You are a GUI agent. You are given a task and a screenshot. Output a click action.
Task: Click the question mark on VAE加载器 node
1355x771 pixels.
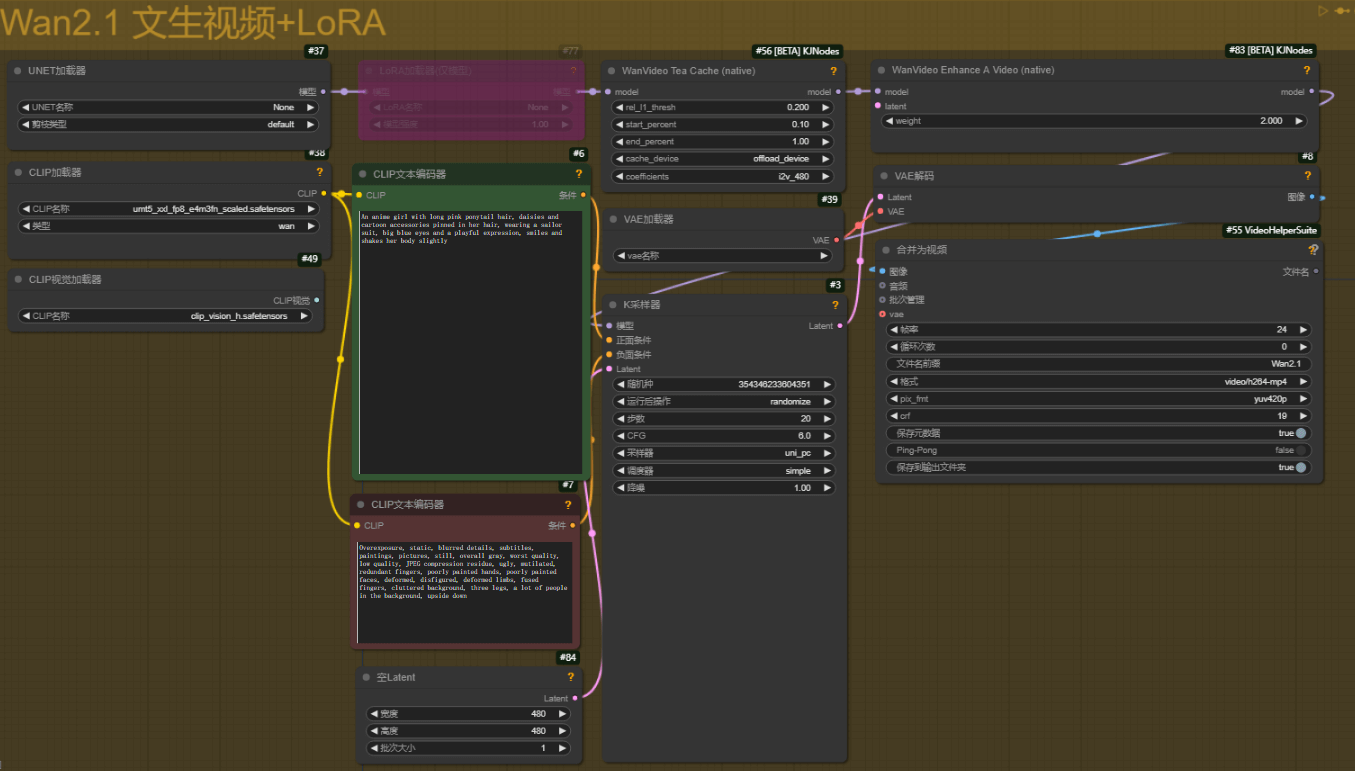pos(834,219)
